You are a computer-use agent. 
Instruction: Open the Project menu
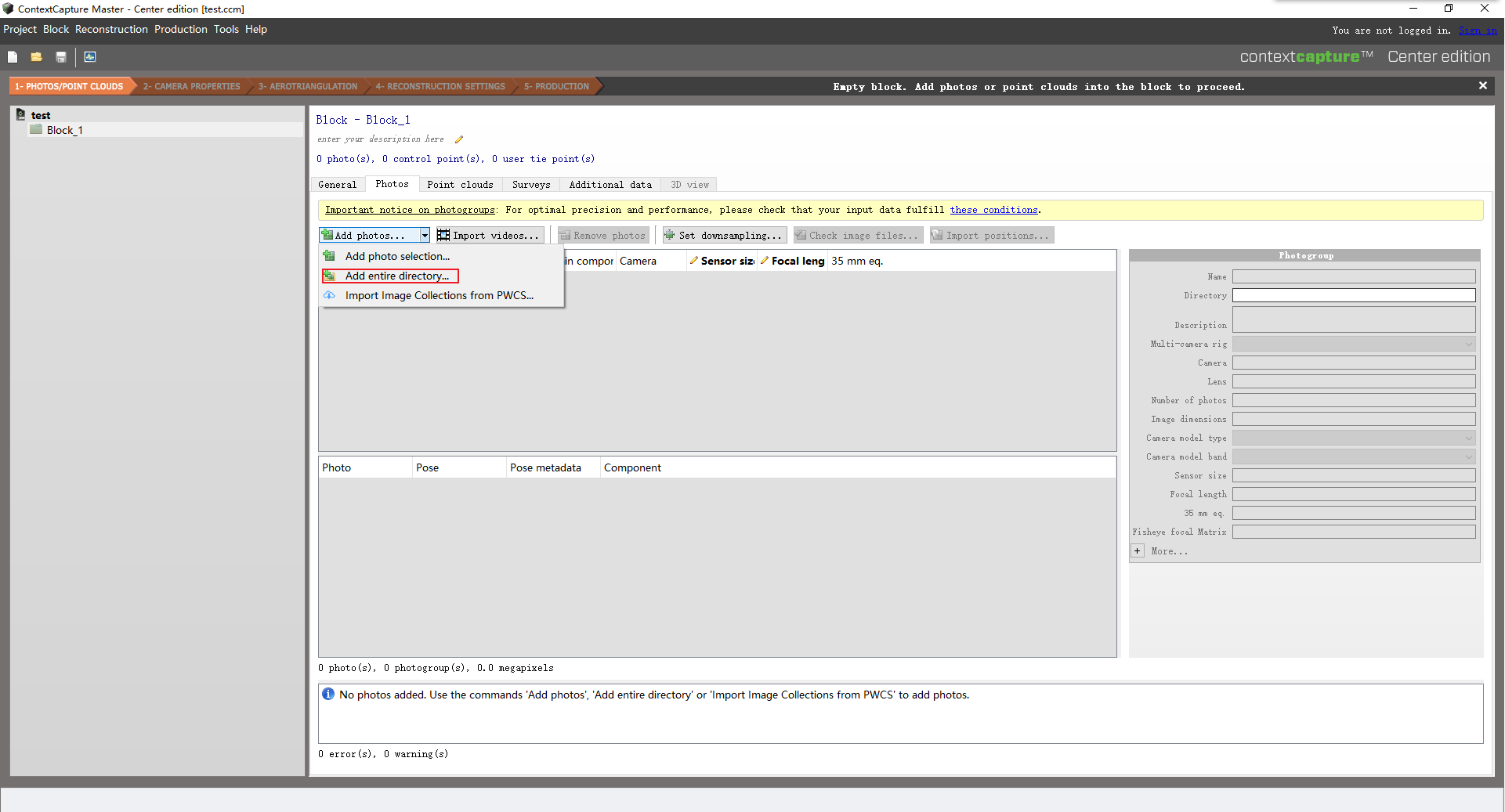[x=20, y=29]
